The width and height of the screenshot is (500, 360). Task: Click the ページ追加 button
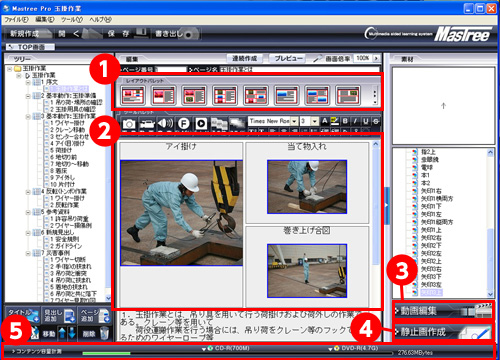95,315
